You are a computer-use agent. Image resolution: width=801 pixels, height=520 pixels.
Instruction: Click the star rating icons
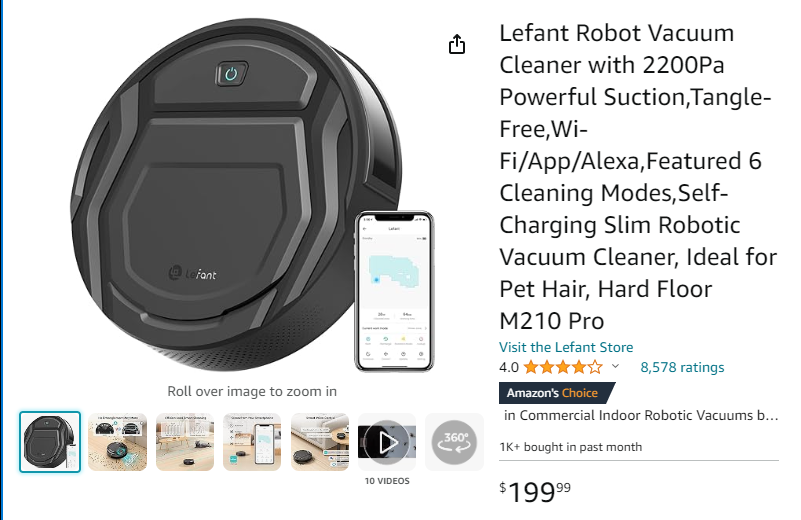(563, 367)
